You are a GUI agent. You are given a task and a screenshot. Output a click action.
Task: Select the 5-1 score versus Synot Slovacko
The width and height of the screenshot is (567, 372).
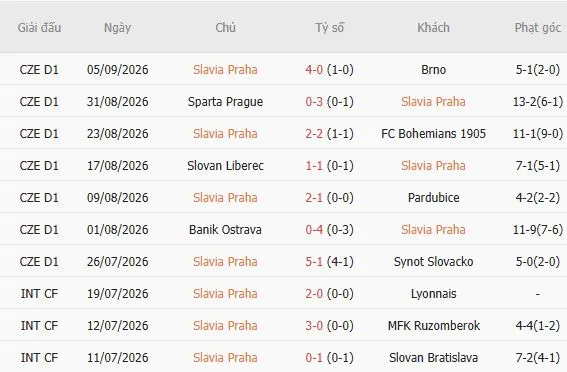[x=314, y=261]
